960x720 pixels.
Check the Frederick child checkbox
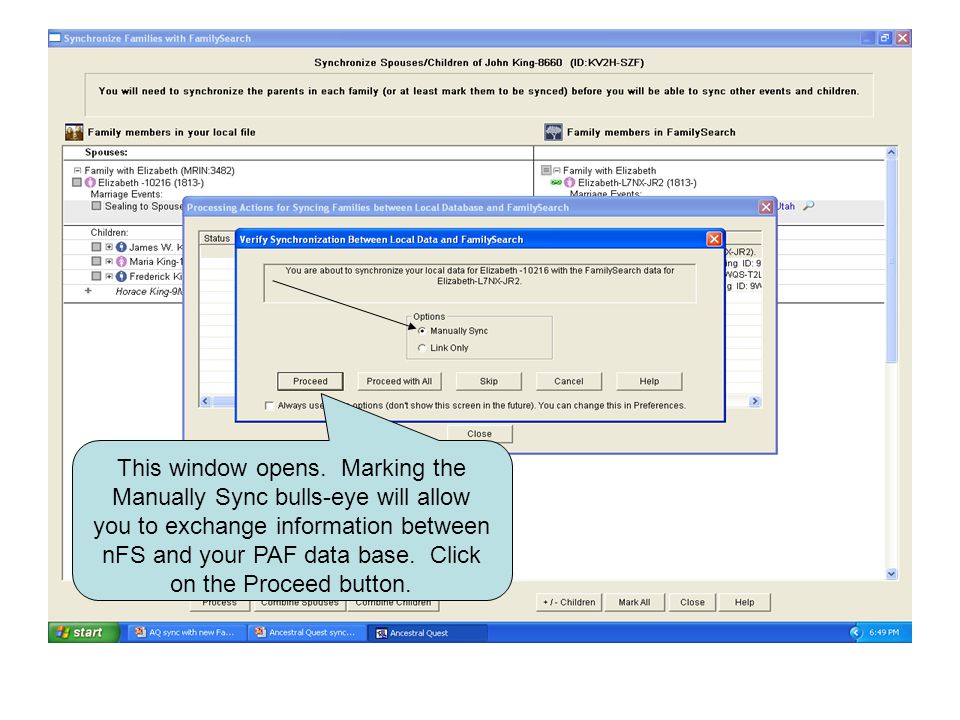tap(96, 276)
